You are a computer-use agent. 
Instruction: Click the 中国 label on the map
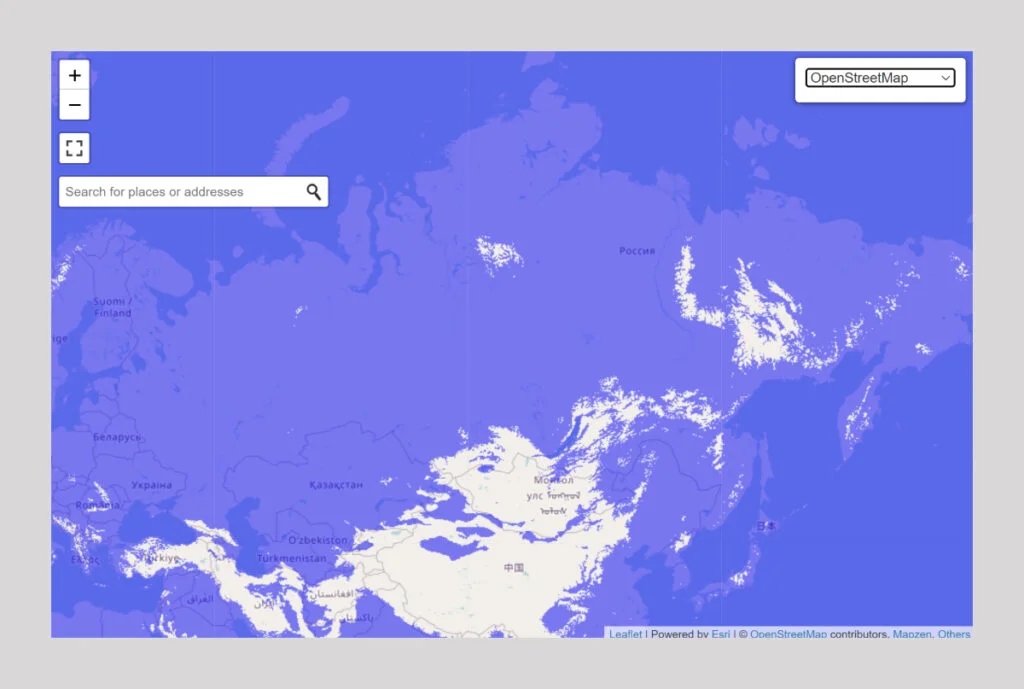click(514, 568)
